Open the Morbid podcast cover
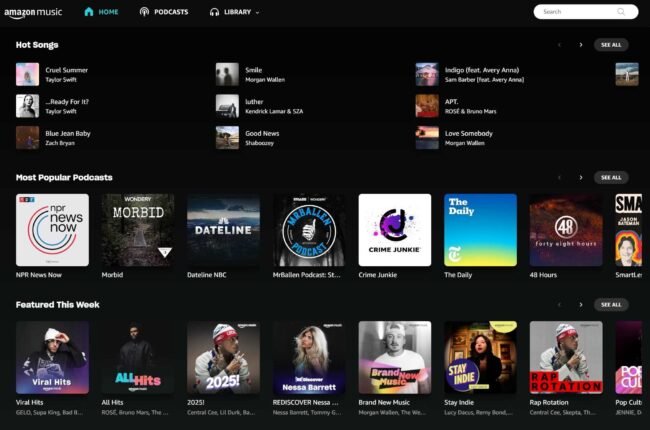This screenshot has height=430, width=650. 138,230
